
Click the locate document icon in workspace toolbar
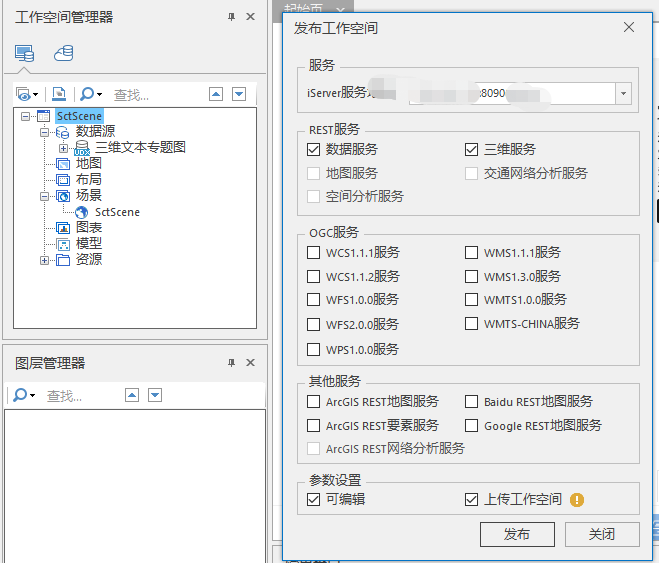59,94
